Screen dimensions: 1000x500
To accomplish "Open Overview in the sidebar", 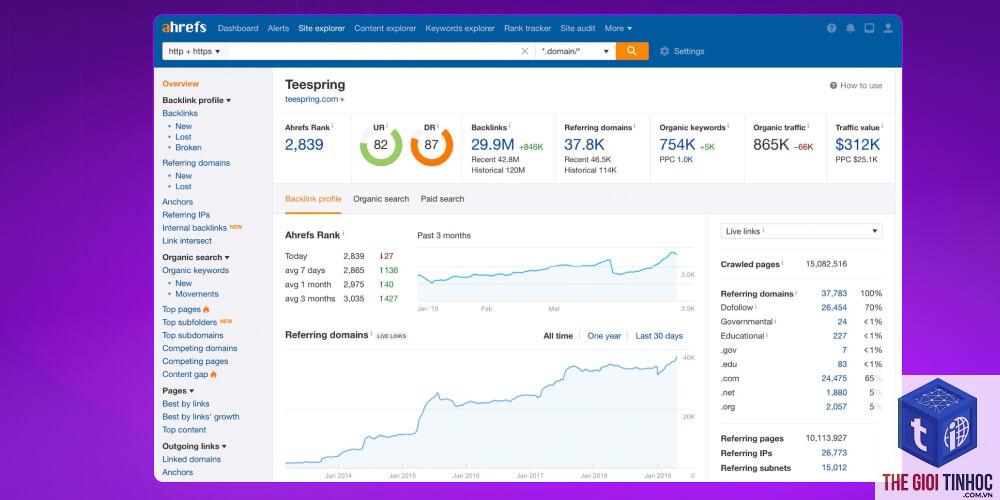I will 180,84.
